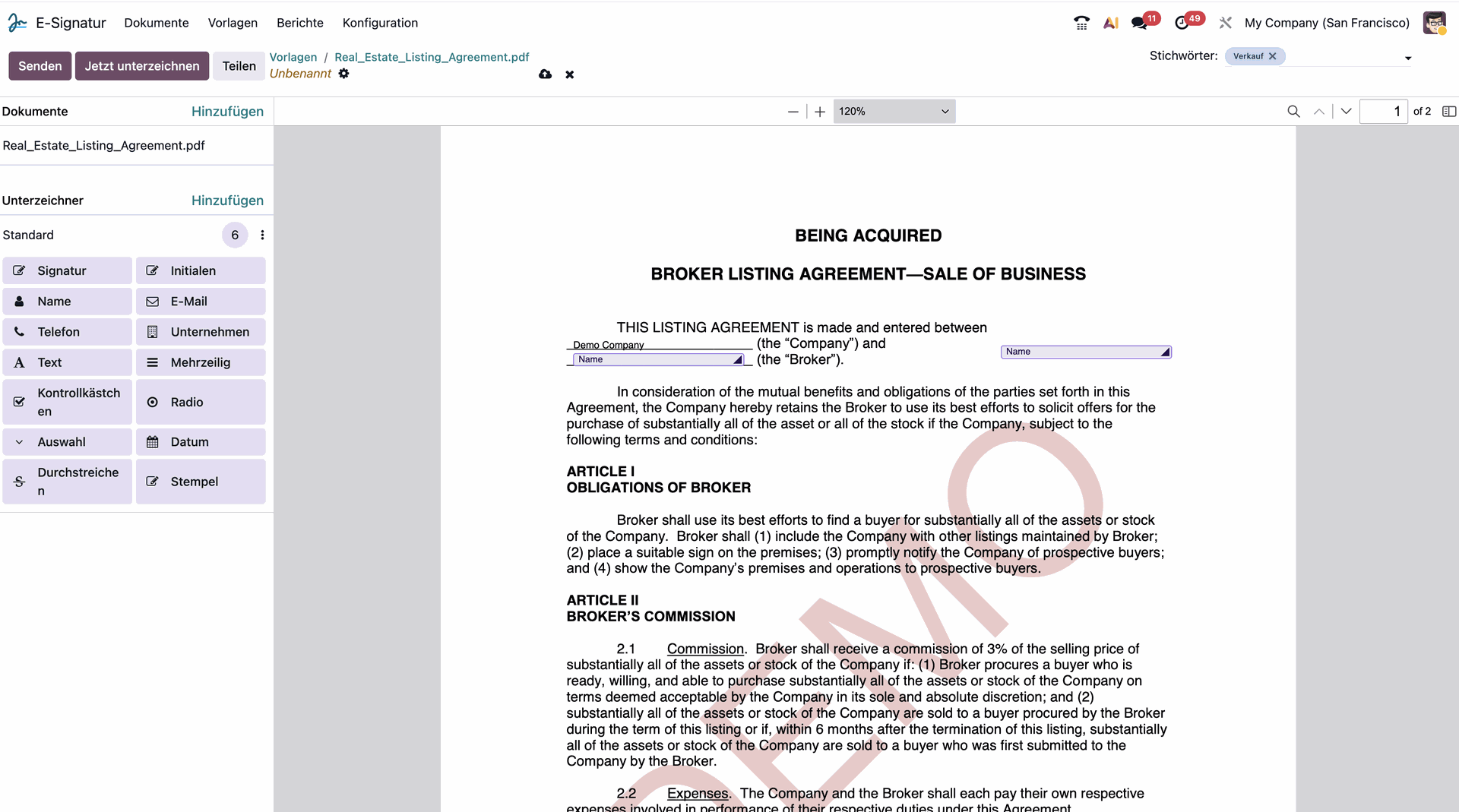This screenshot has height=812, width=1459.
Task: Click Jetzt unterzeichnen button
Action: (141, 66)
